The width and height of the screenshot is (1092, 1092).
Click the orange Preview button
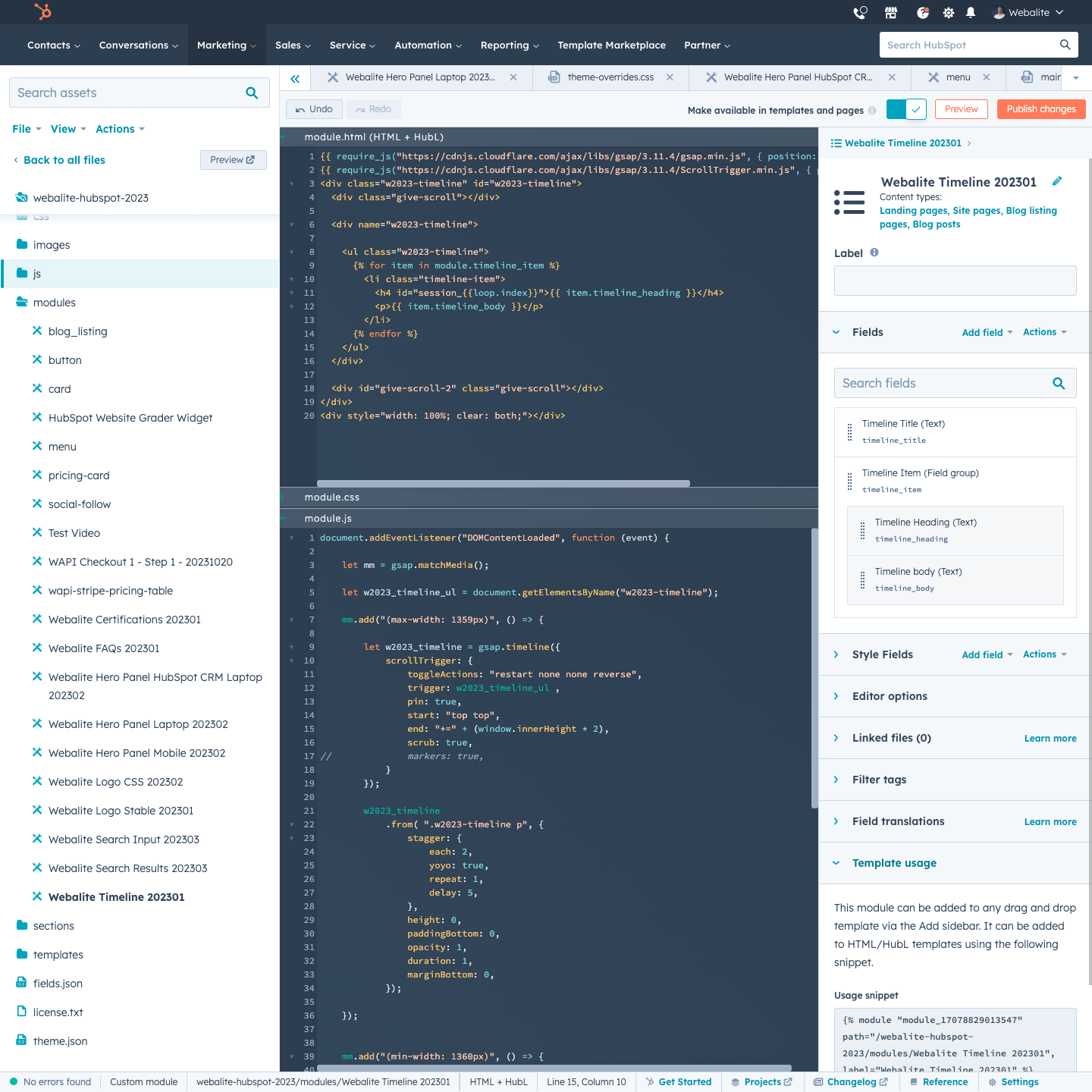[x=962, y=109]
